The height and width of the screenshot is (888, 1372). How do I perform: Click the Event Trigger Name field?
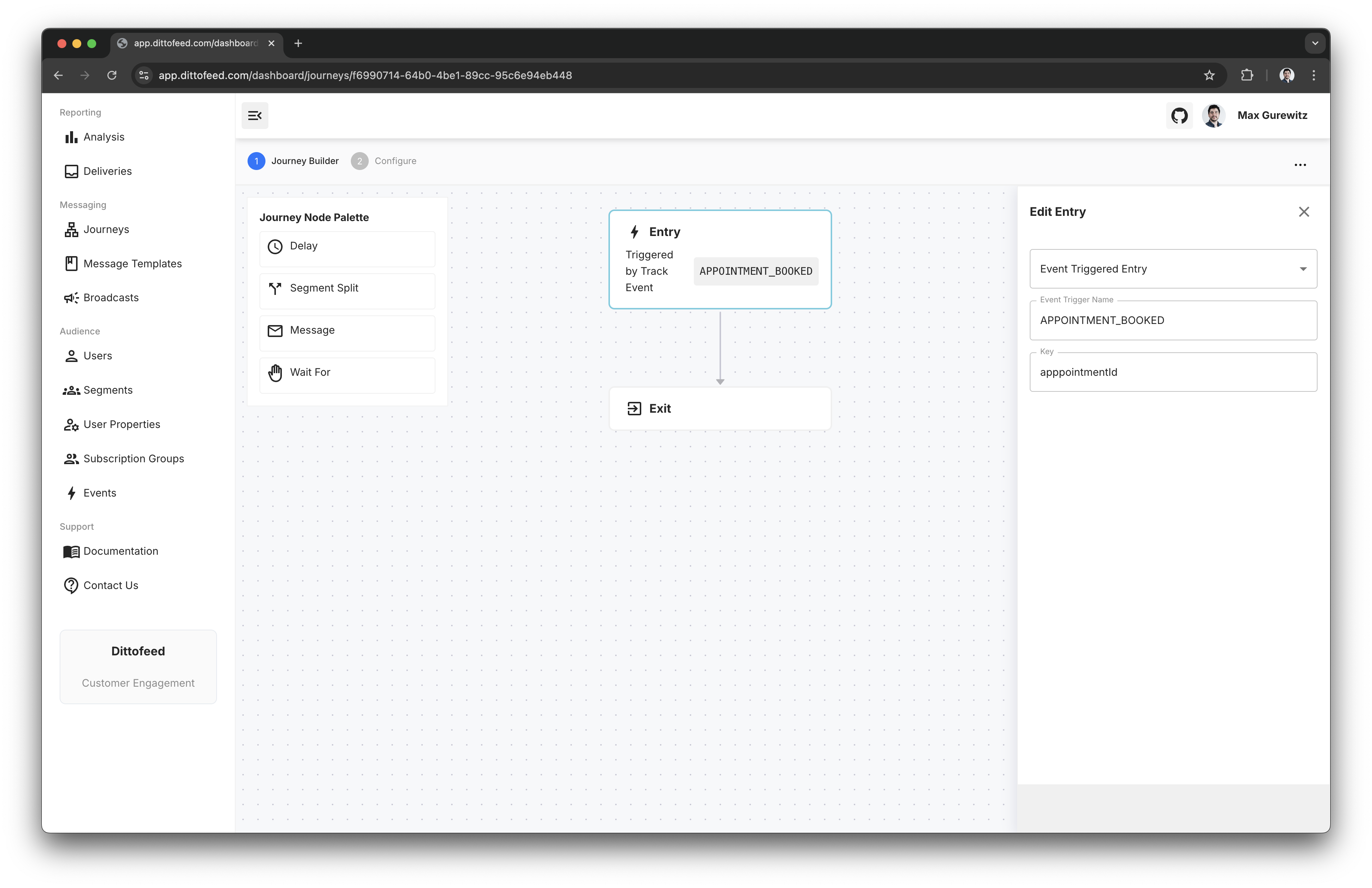coord(1173,320)
